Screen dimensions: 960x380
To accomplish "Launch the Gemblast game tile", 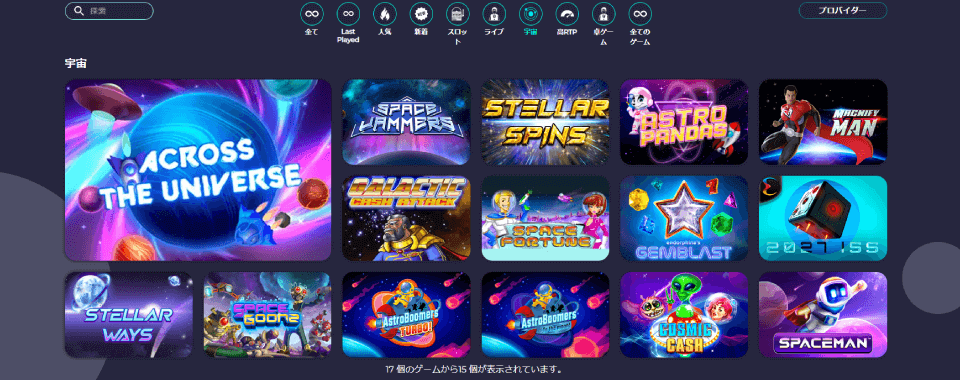I will point(684,218).
